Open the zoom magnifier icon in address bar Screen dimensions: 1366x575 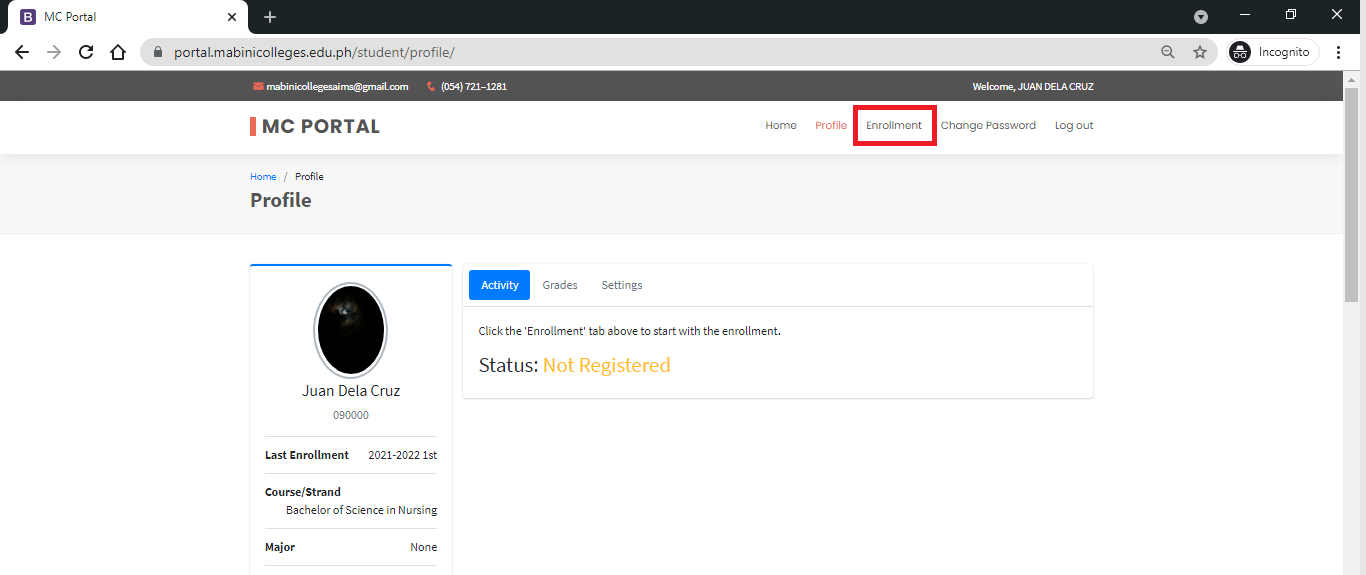[1167, 52]
